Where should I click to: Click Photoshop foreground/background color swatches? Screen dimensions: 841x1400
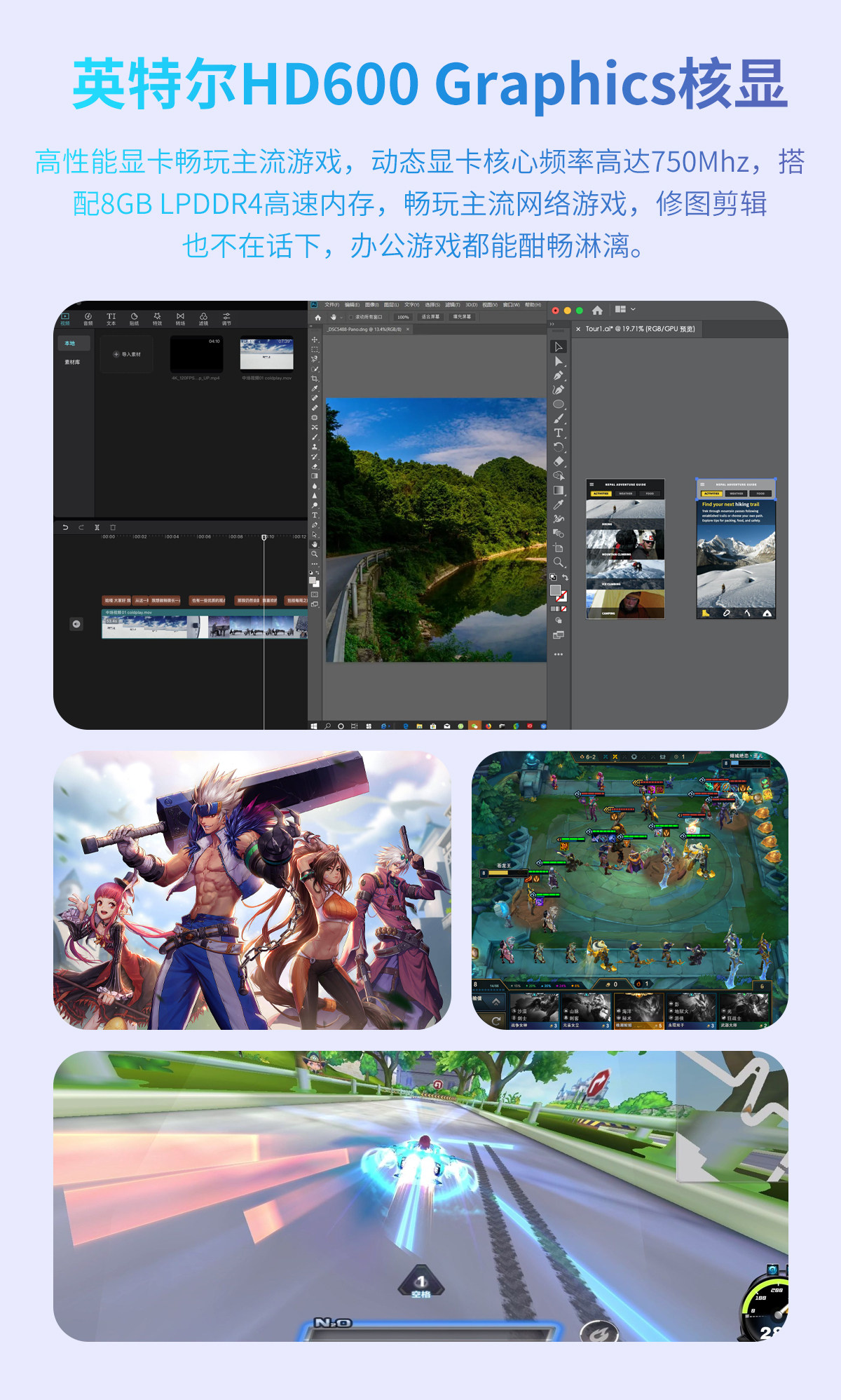[314, 581]
